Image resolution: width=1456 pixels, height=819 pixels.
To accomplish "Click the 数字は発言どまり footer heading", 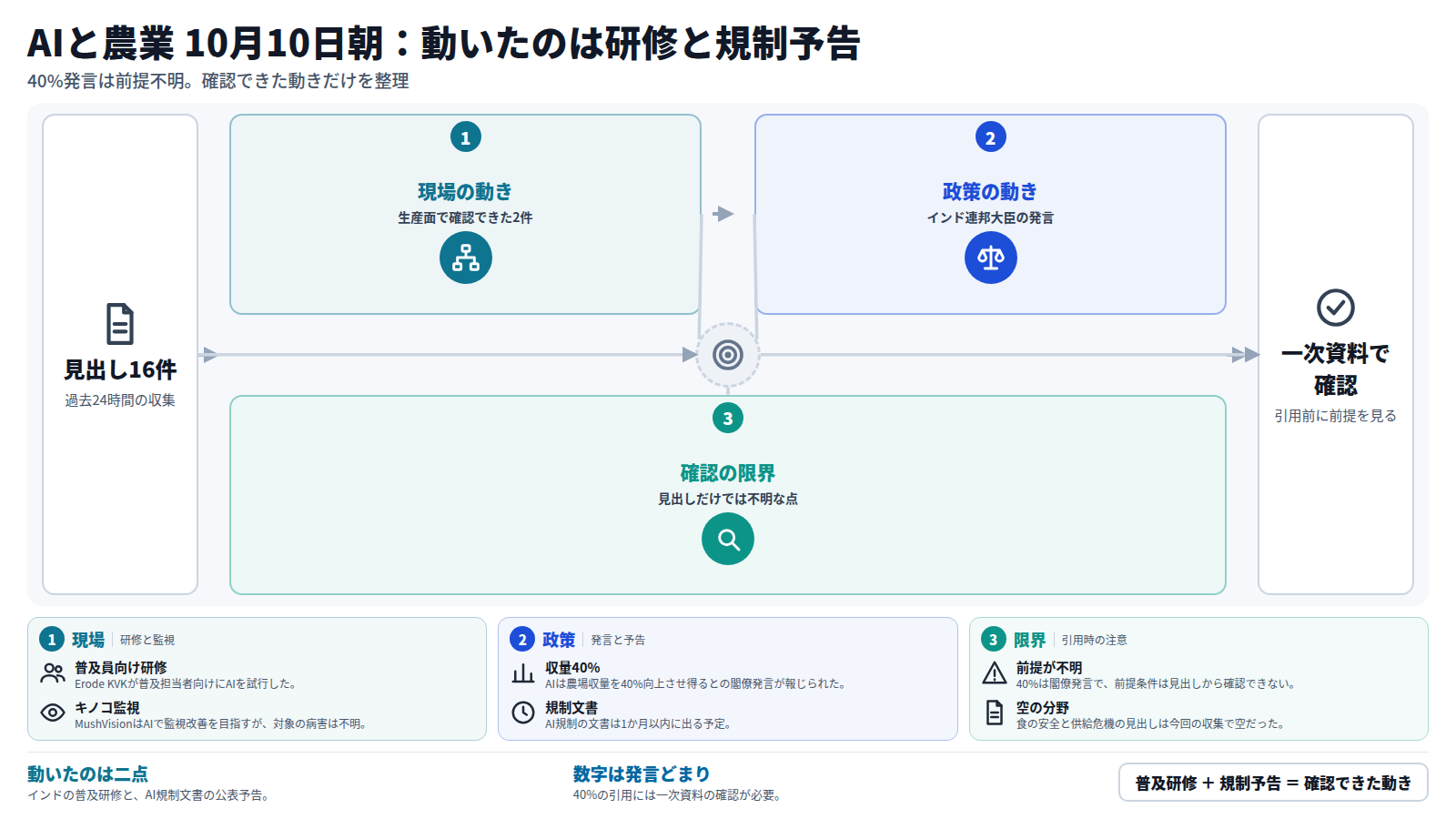I will pos(642,774).
